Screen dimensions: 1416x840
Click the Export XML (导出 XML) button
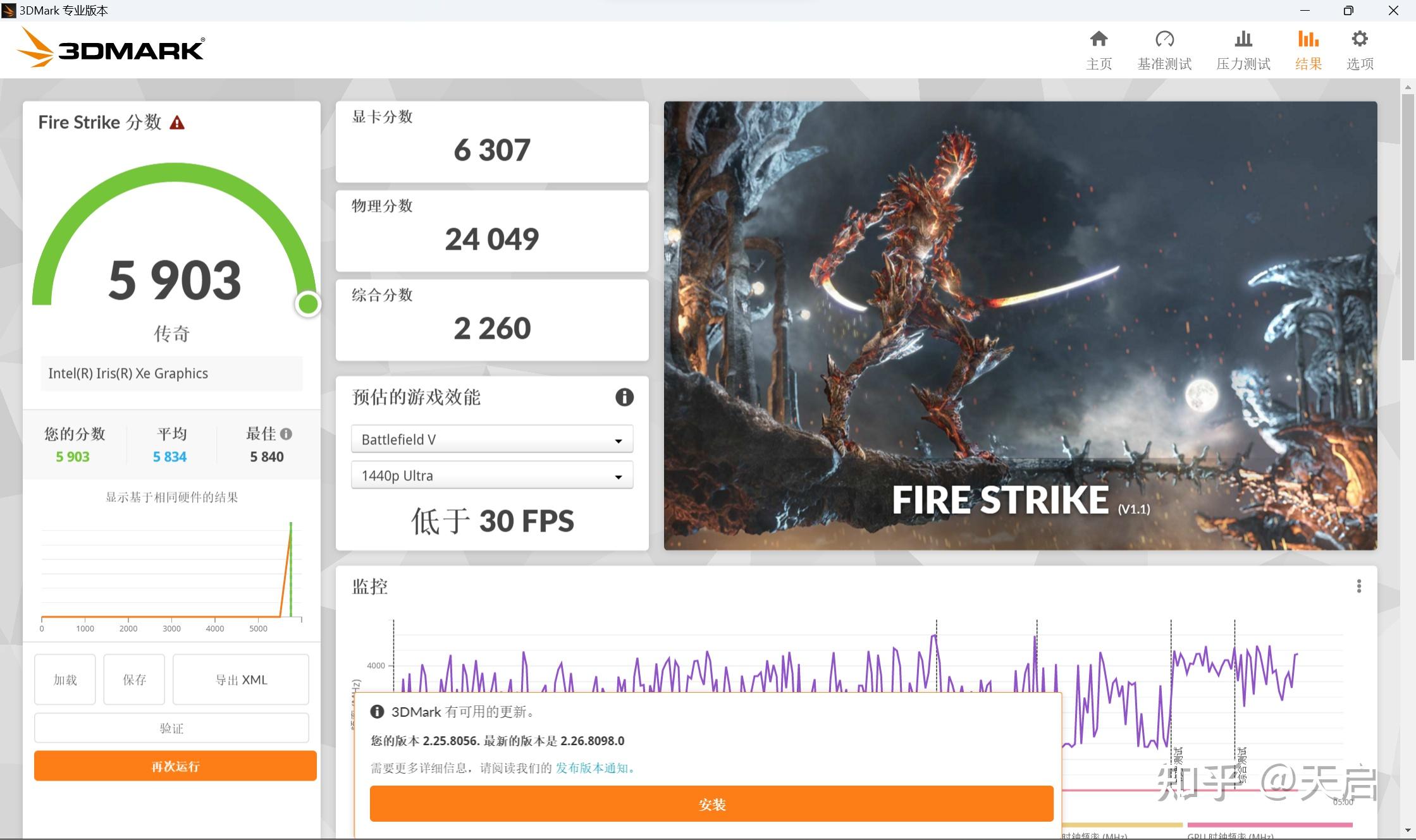click(x=241, y=679)
